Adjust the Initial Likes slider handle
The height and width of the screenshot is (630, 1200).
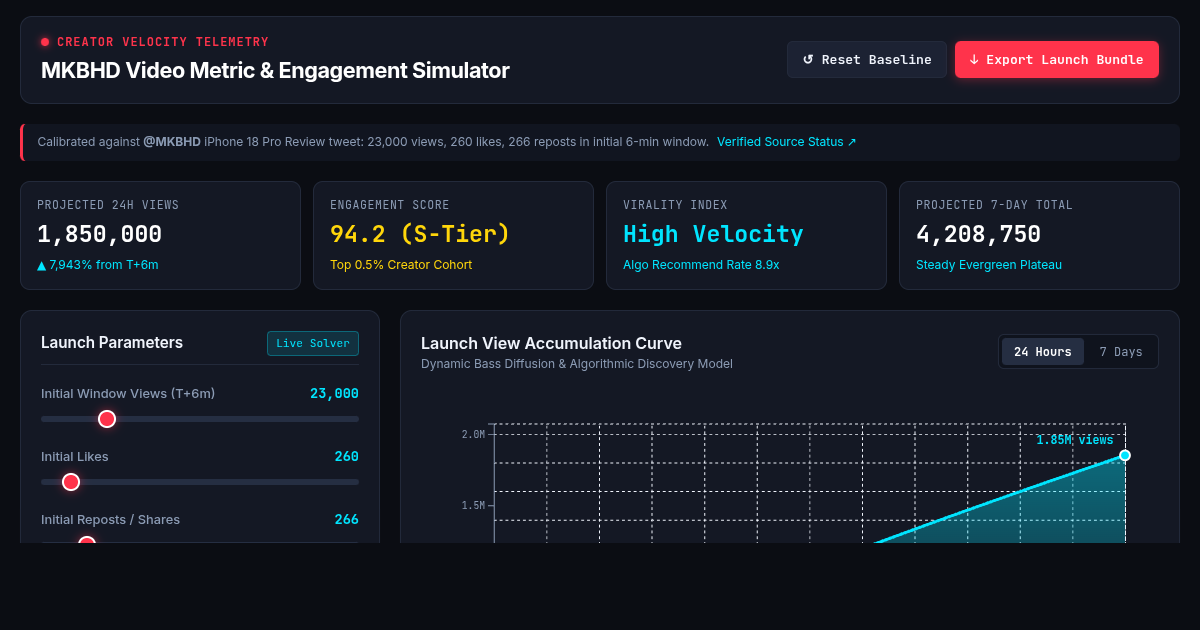point(71,482)
